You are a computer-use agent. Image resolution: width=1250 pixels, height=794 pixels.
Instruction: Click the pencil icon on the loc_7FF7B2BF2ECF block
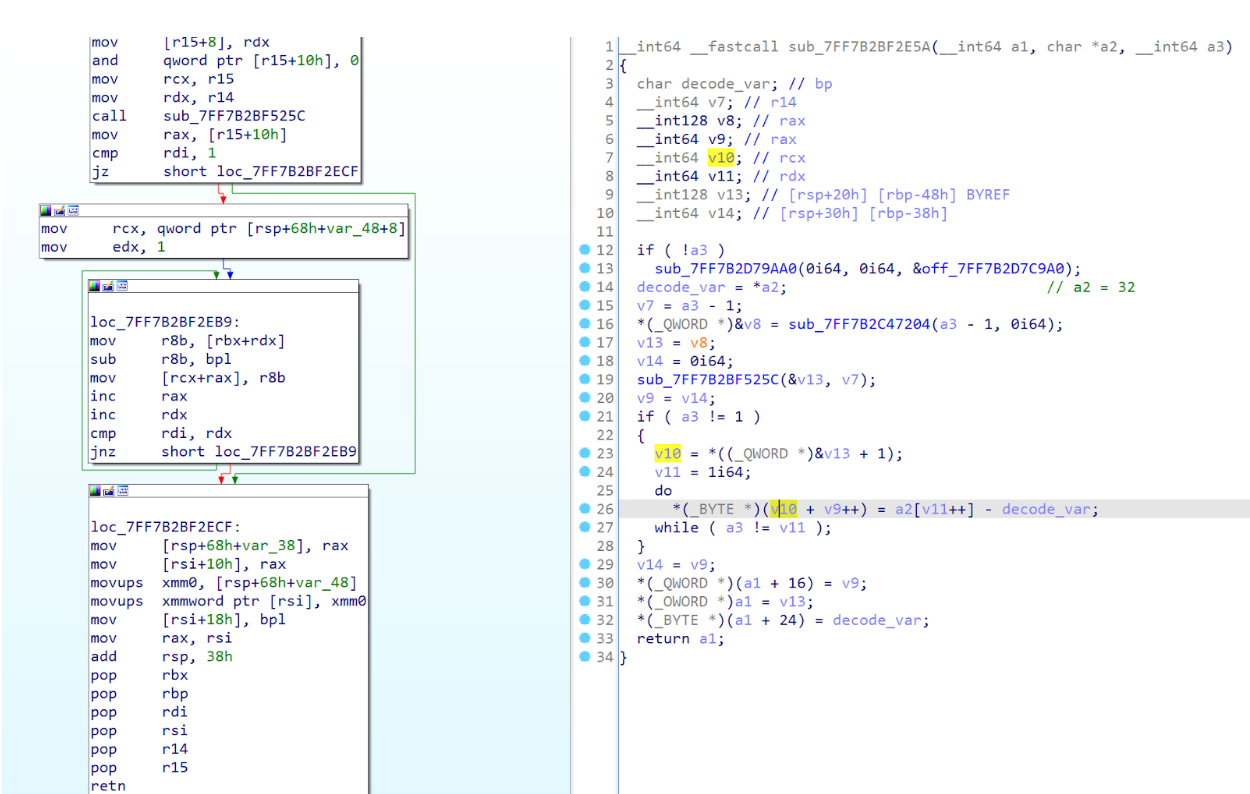pyautogui.click(x=108, y=491)
